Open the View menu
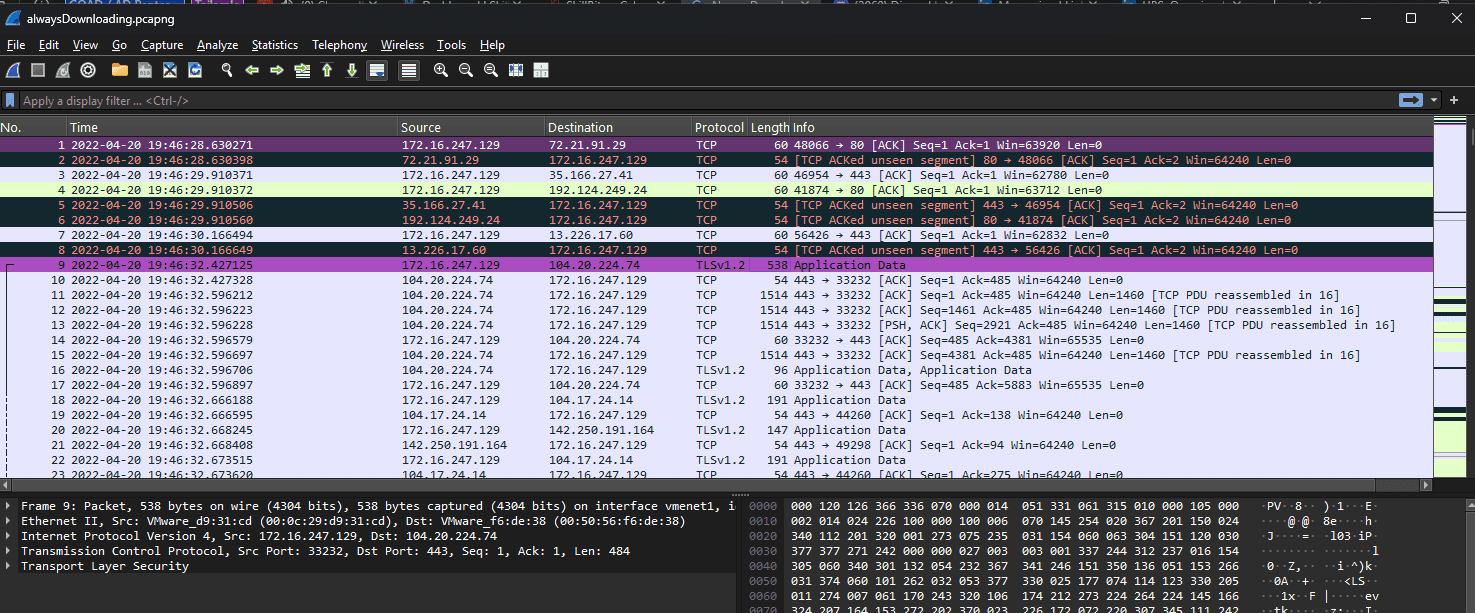Viewport: 1475px width, 613px height. tap(85, 45)
